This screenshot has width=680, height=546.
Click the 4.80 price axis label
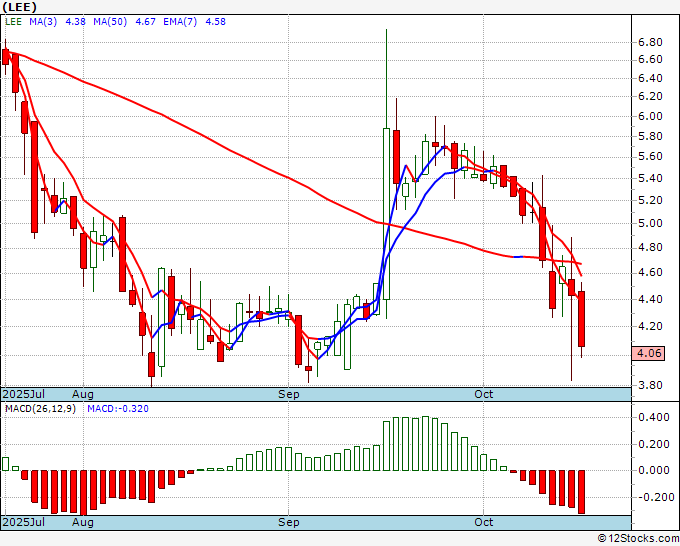650,248
